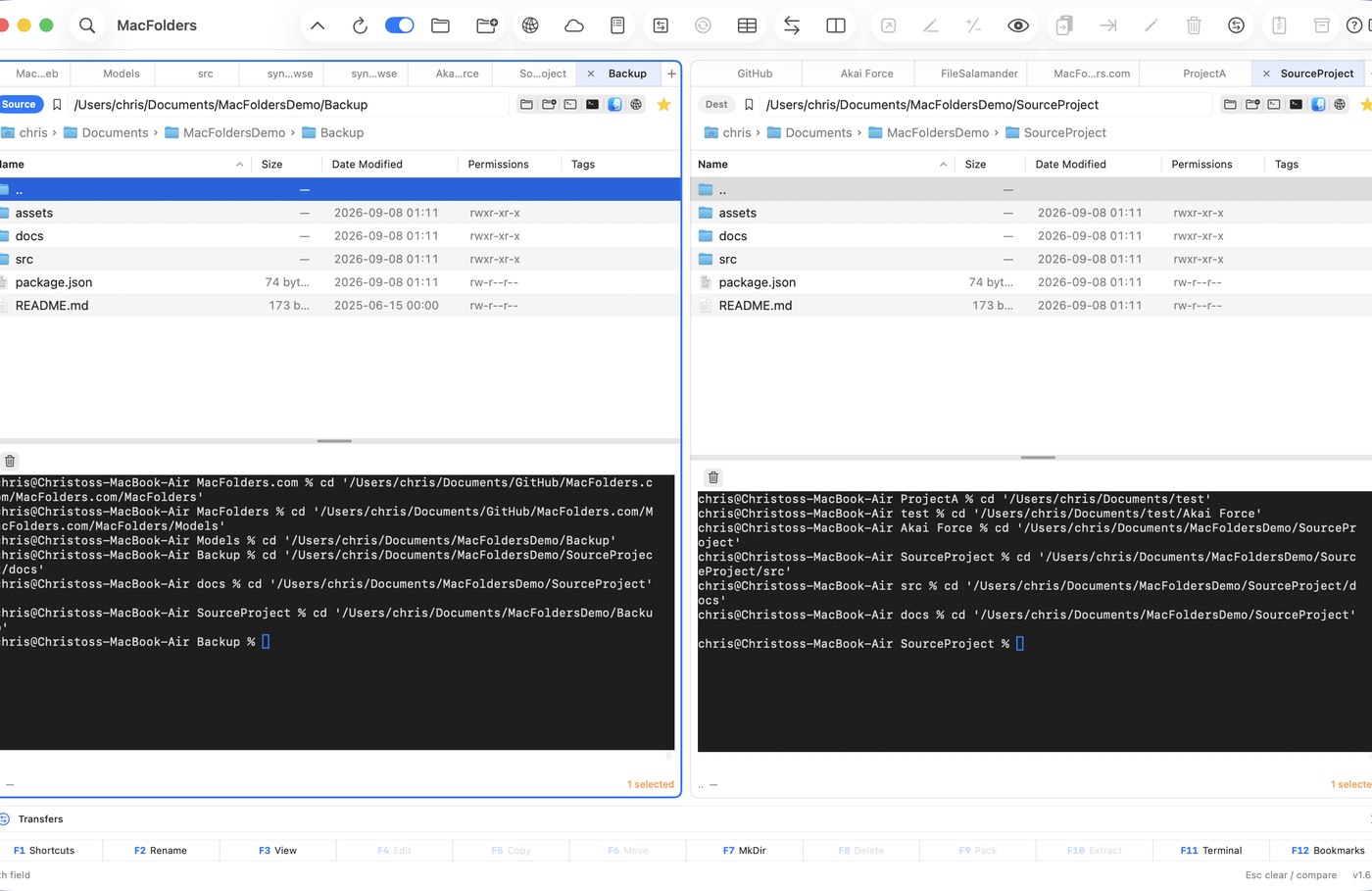Toggle the Dest badge on right pane

716,104
